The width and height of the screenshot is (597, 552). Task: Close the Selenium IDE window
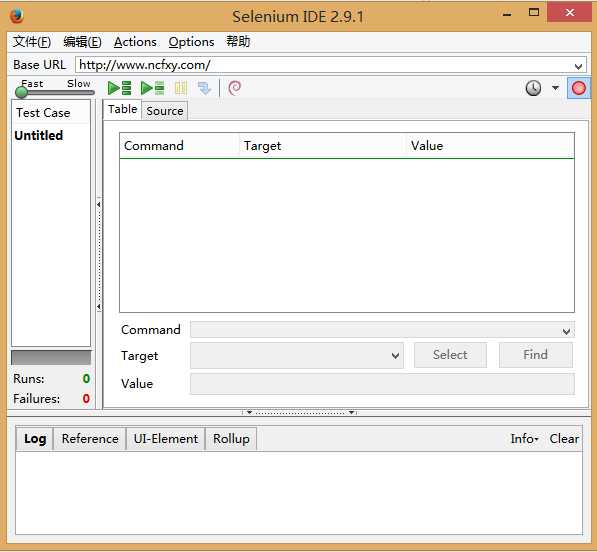[x=570, y=13]
